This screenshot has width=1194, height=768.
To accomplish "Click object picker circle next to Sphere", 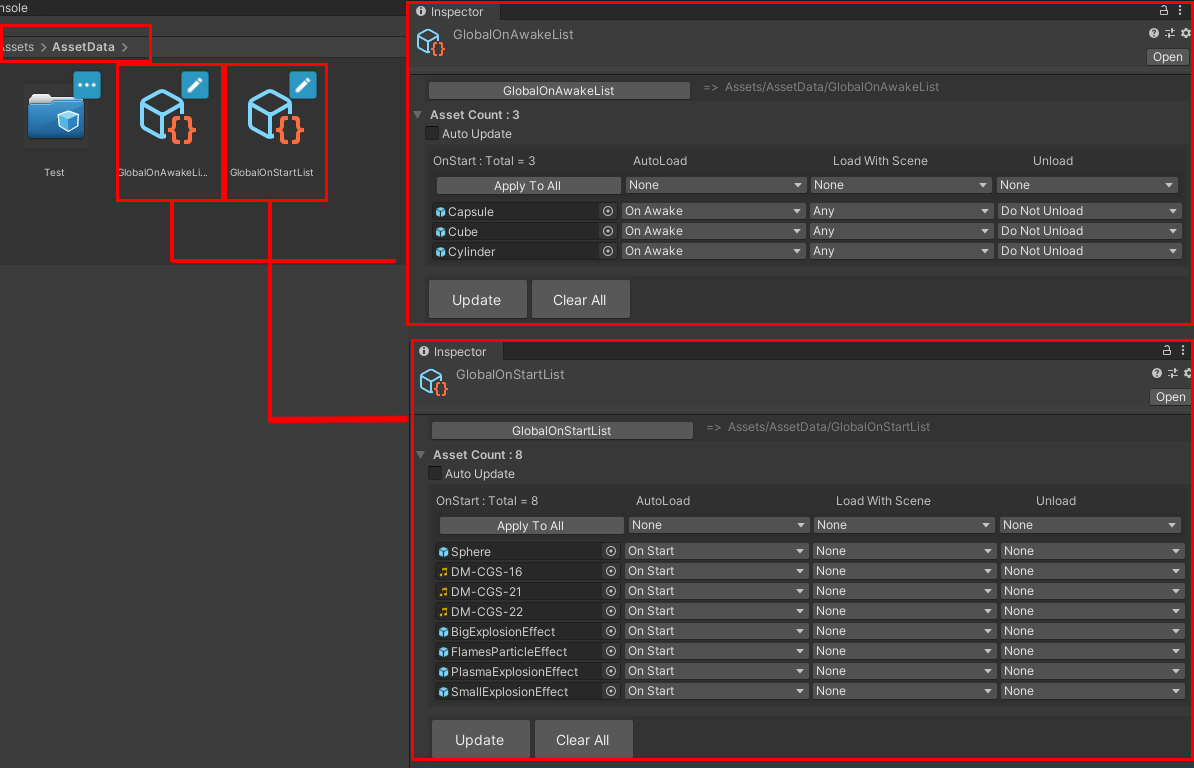I will [610, 552].
